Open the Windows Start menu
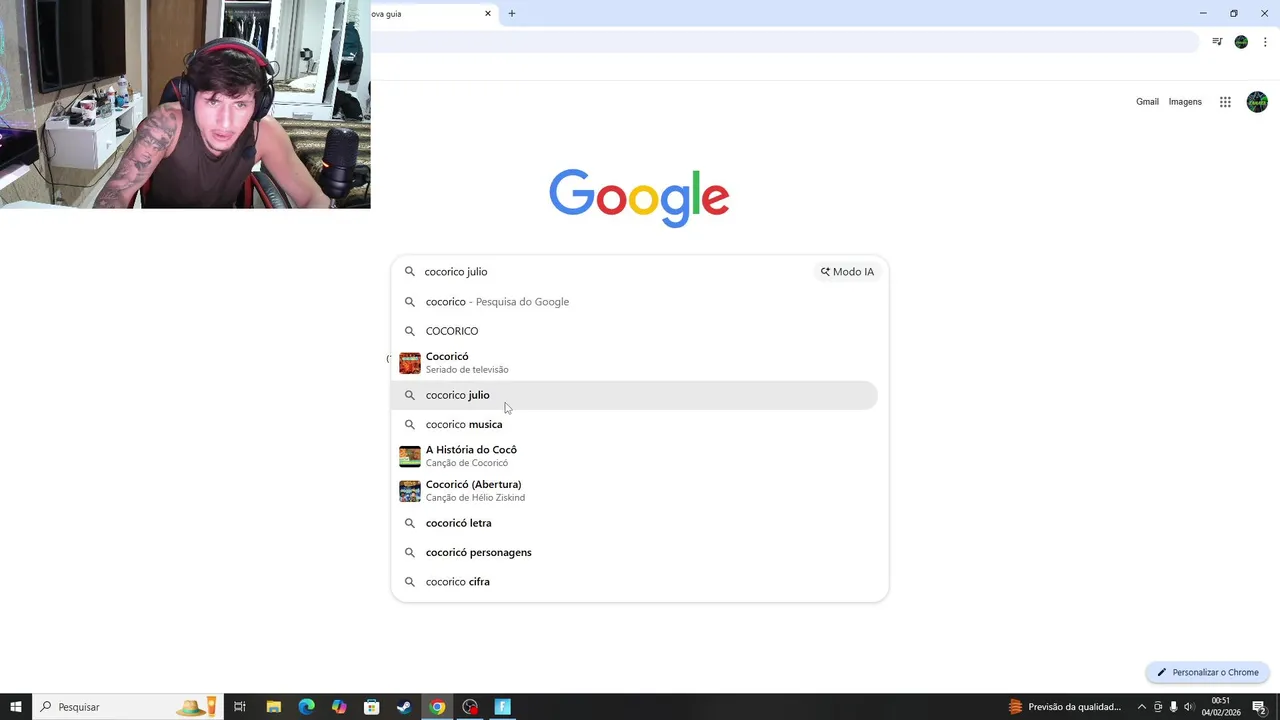This screenshot has height=720, width=1280. coord(16,707)
